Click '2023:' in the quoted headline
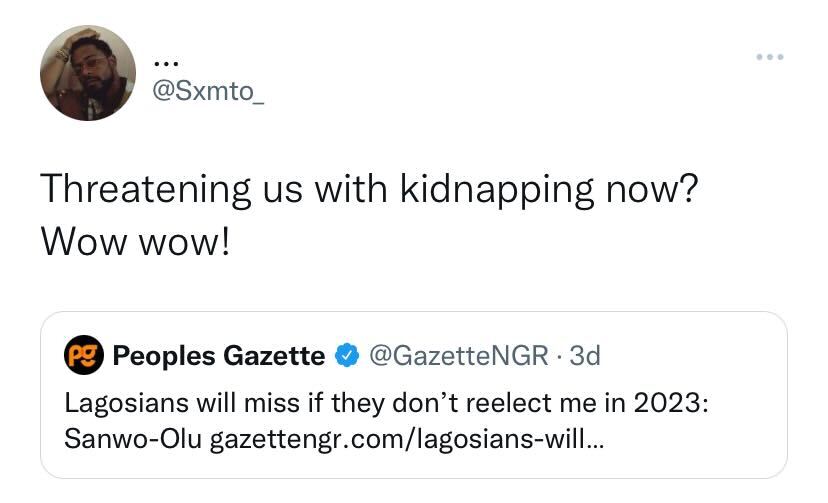The image size is (828, 503). (x=678, y=404)
